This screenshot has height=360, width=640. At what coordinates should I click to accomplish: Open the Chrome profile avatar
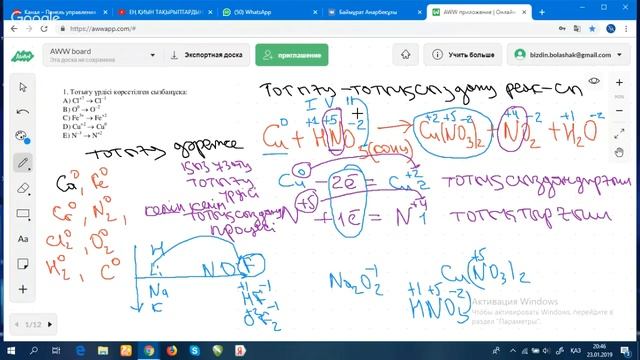(x=611, y=29)
